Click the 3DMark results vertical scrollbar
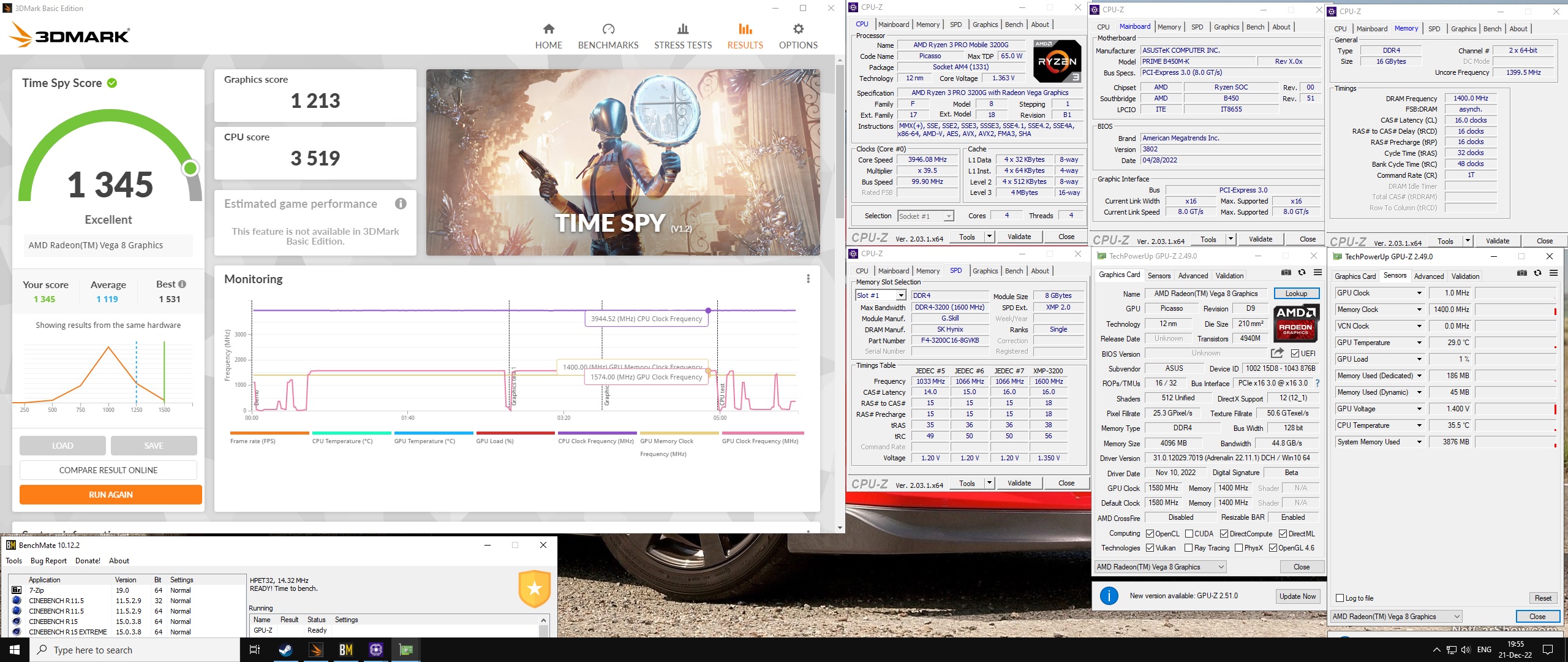The width and height of the screenshot is (1568, 662). point(839,141)
